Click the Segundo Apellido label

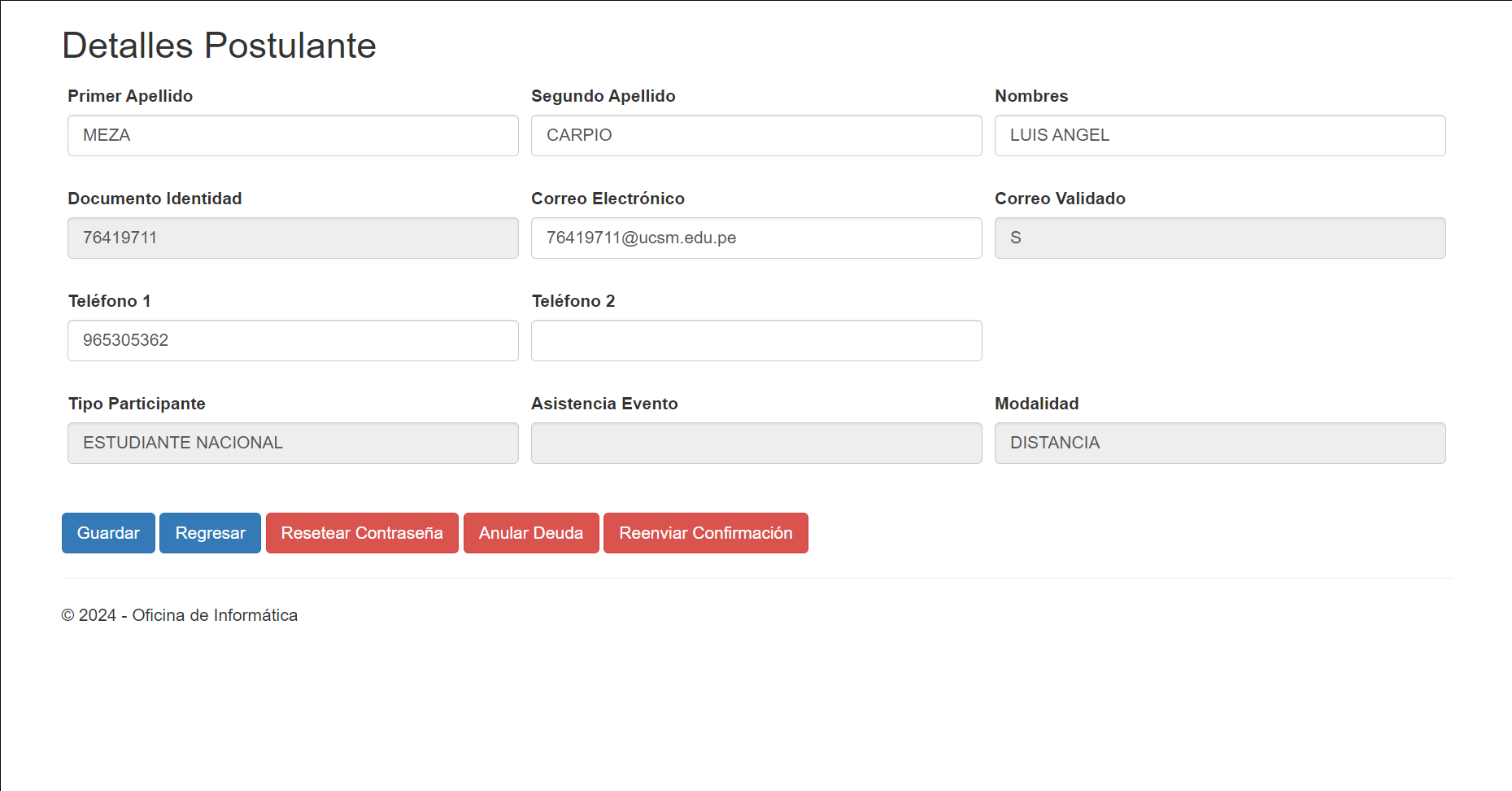pos(603,96)
